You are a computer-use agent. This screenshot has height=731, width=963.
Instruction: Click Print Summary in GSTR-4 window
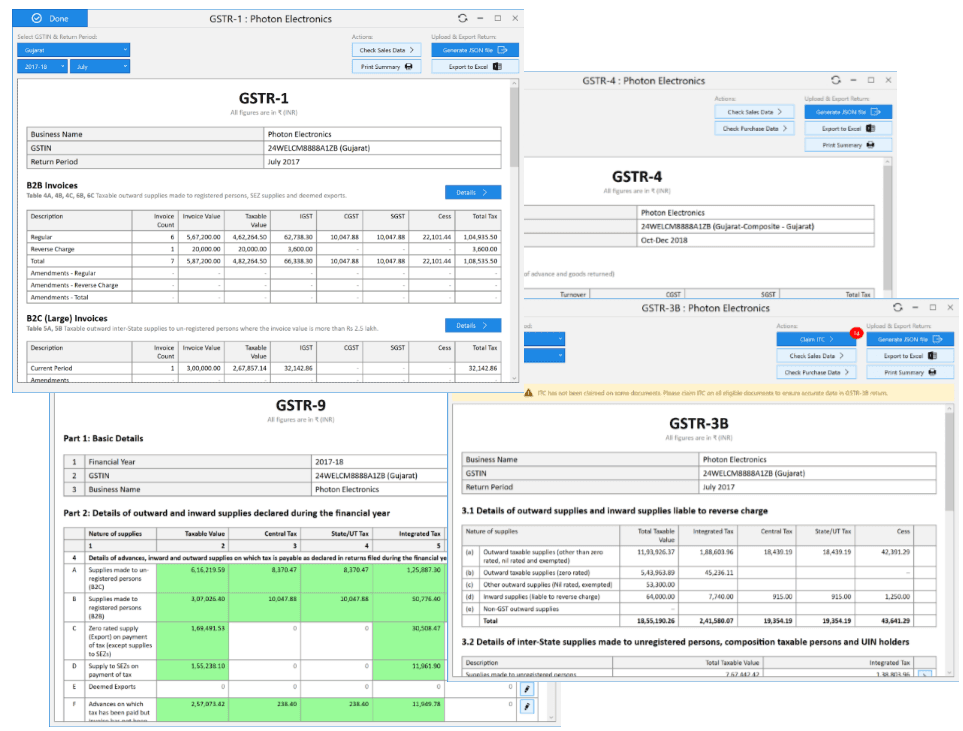[x=848, y=145]
